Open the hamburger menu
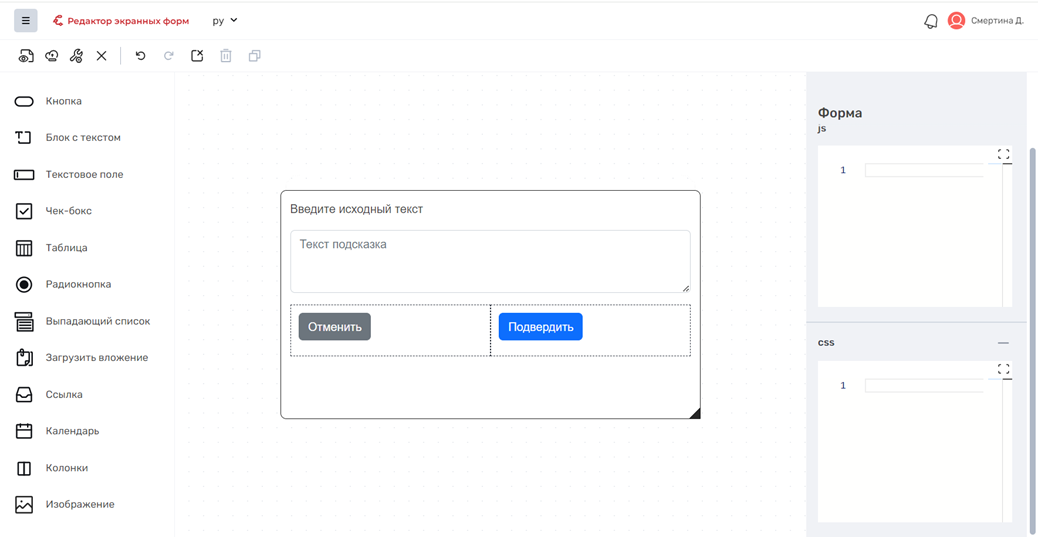The height and width of the screenshot is (537, 1038). [26, 21]
